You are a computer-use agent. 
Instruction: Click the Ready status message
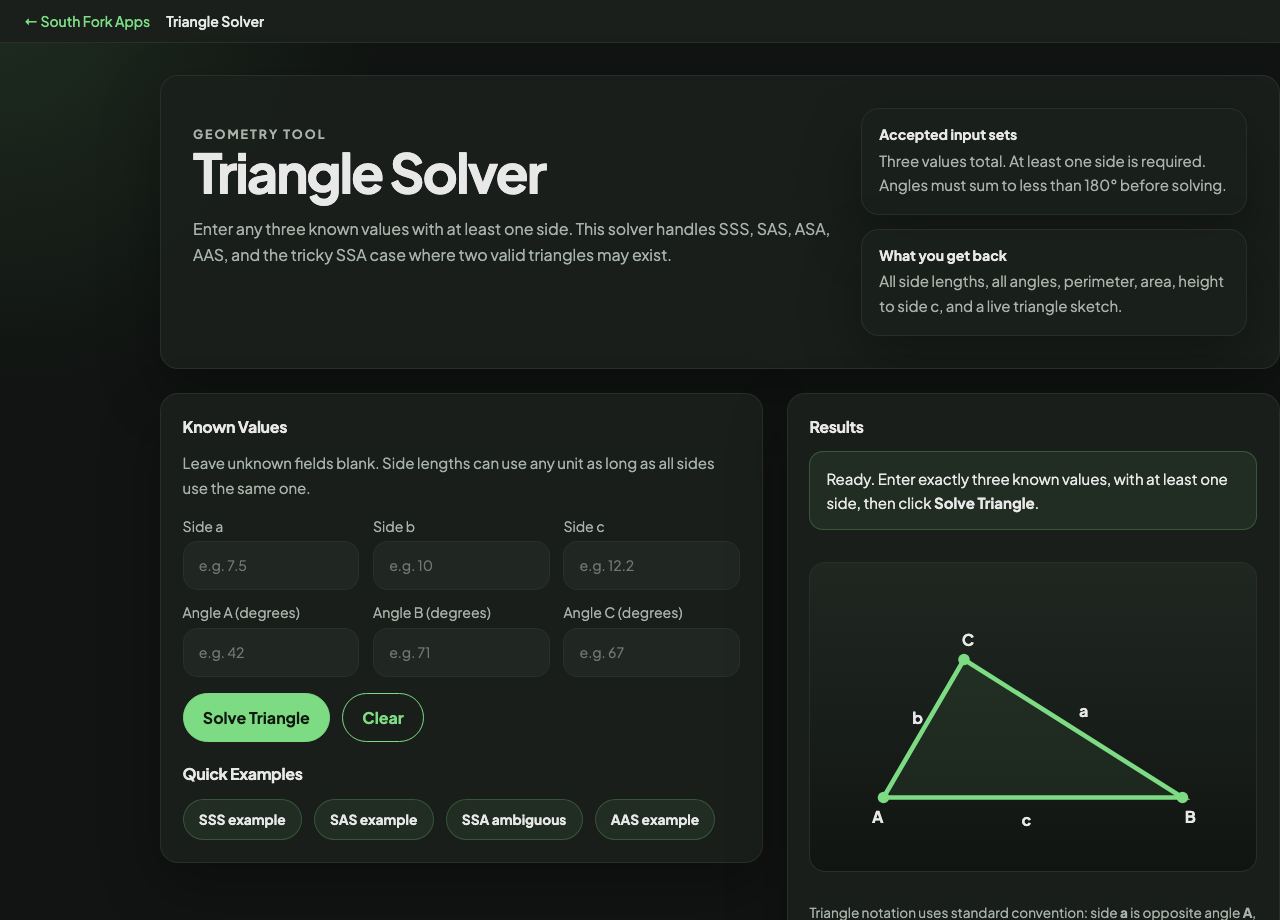pyautogui.click(x=1032, y=491)
